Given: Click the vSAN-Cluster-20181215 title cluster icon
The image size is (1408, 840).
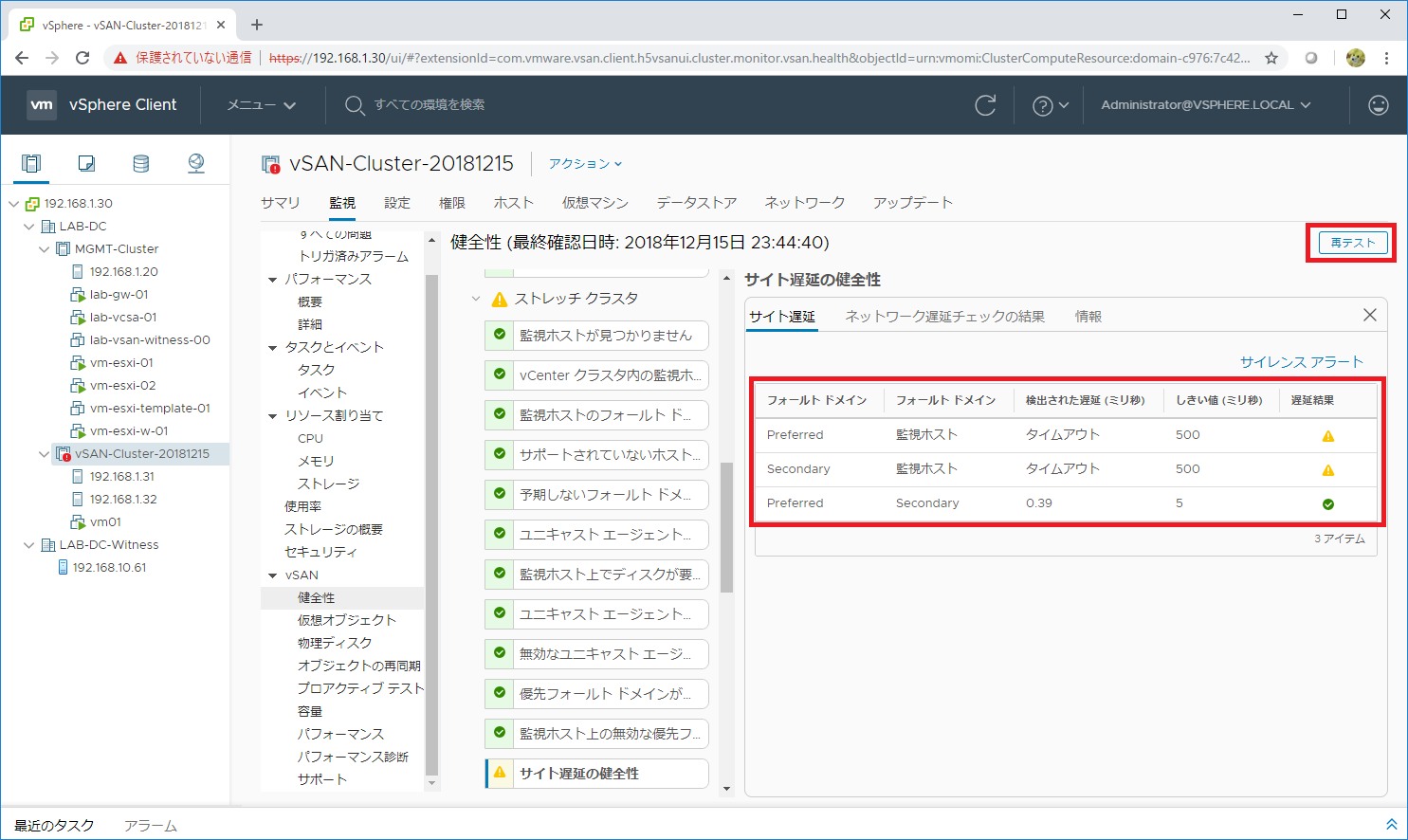Looking at the screenshot, I should (271, 164).
